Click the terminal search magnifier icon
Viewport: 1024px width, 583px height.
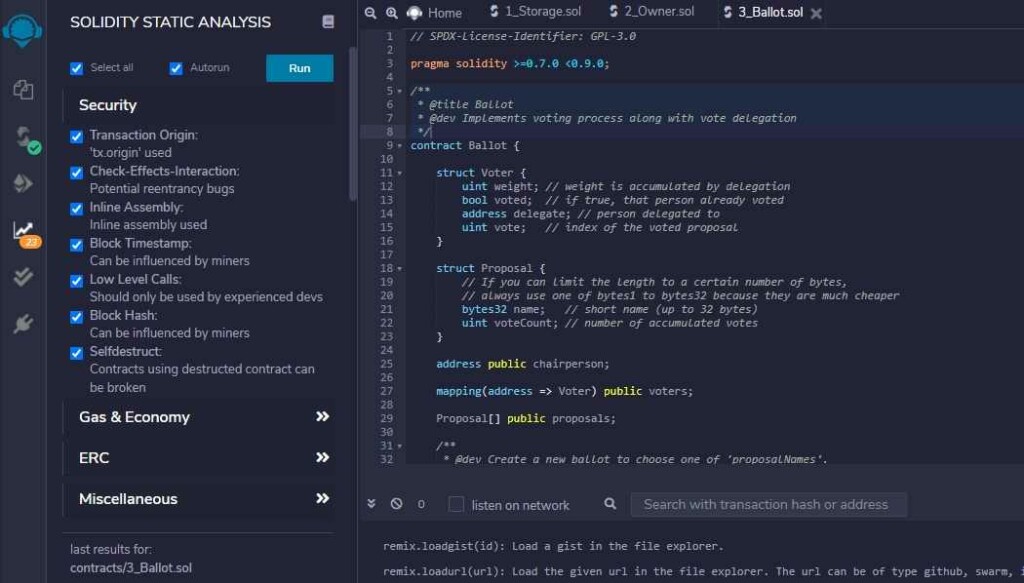(610, 503)
